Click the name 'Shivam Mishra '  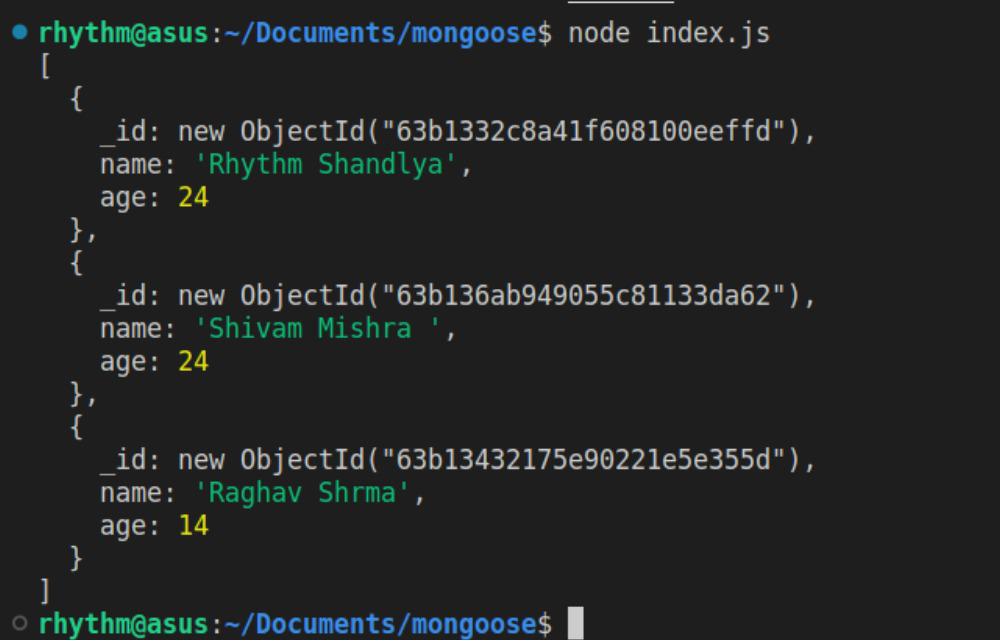pyautogui.click(x=317, y=328)
